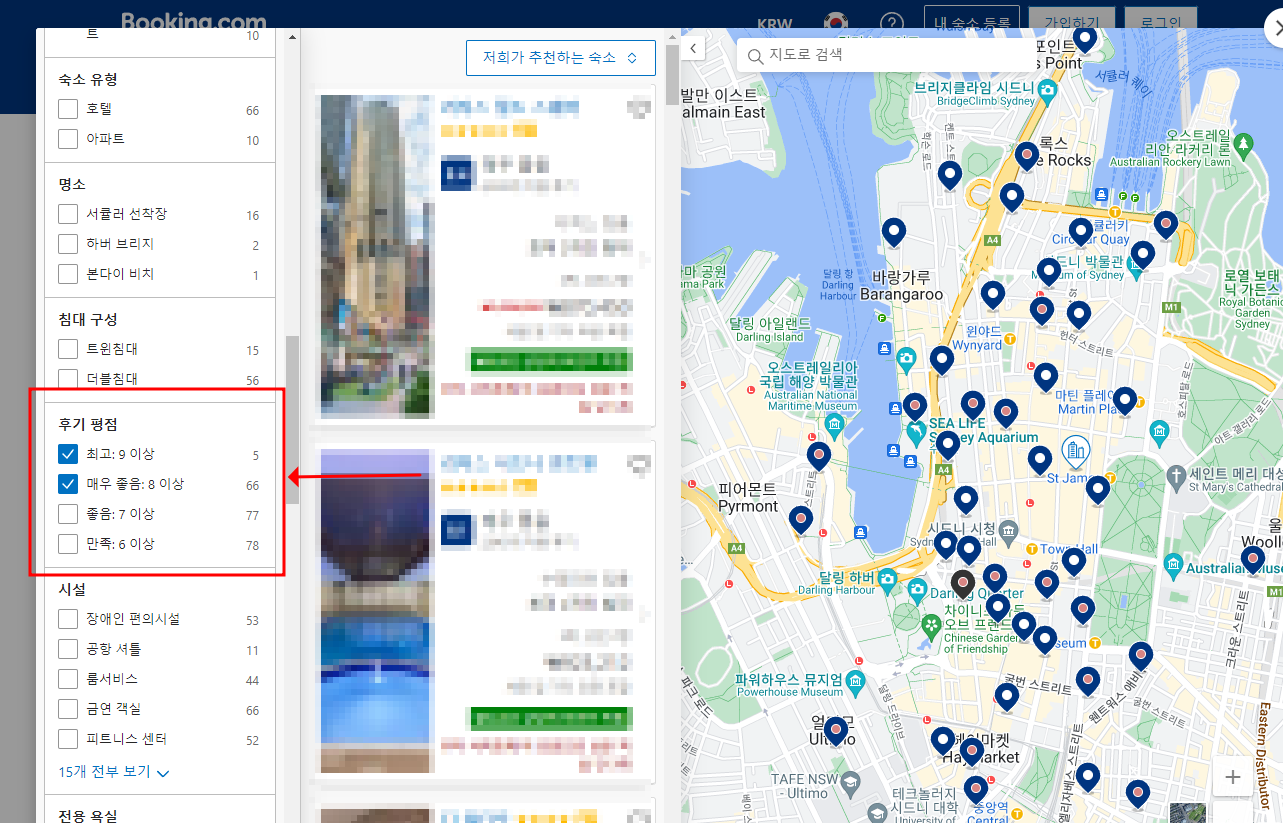Click the filter panel scrollbar thumb
Image resolution: width=1283 pixels, height=823 pixels.
pos(292,420)
